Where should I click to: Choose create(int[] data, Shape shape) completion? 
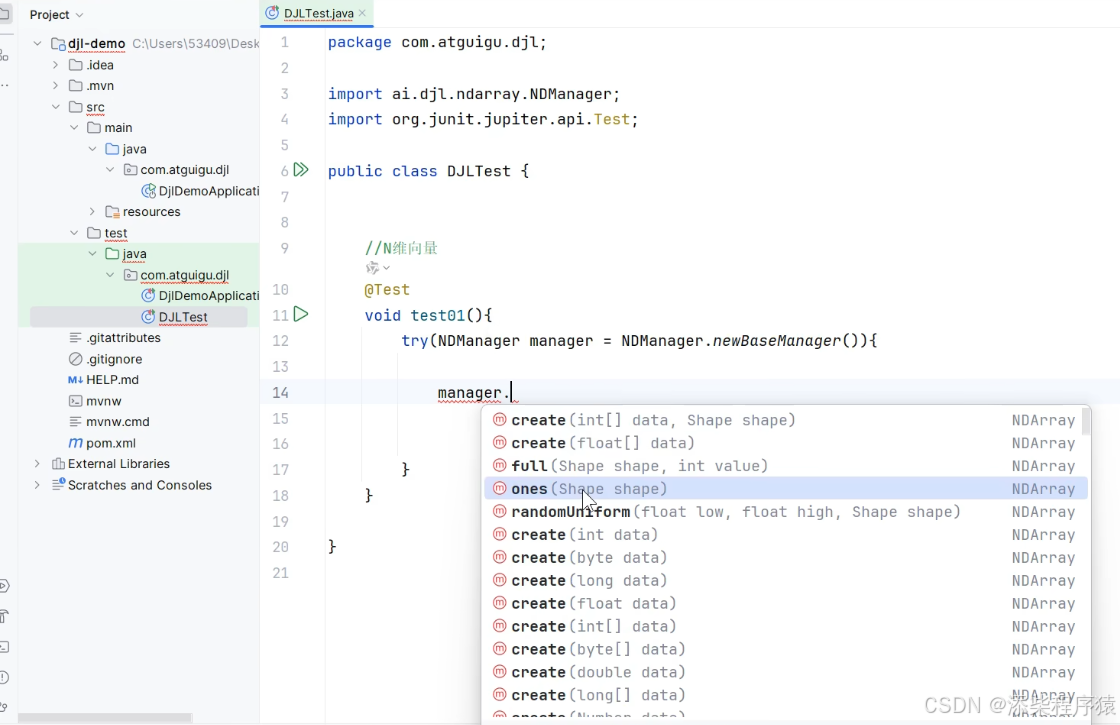point(786,420)
